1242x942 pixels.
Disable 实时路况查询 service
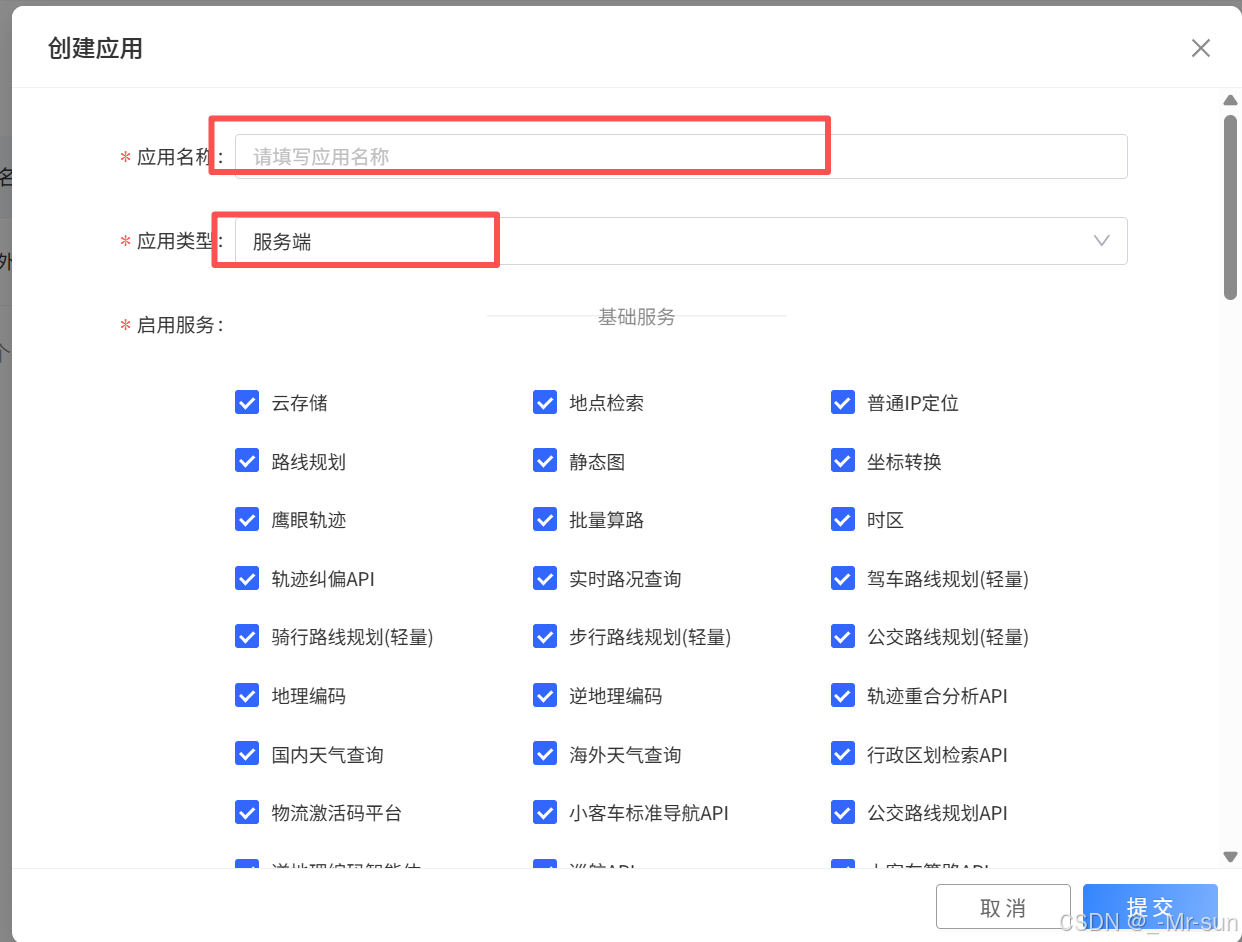coord(545,578)
